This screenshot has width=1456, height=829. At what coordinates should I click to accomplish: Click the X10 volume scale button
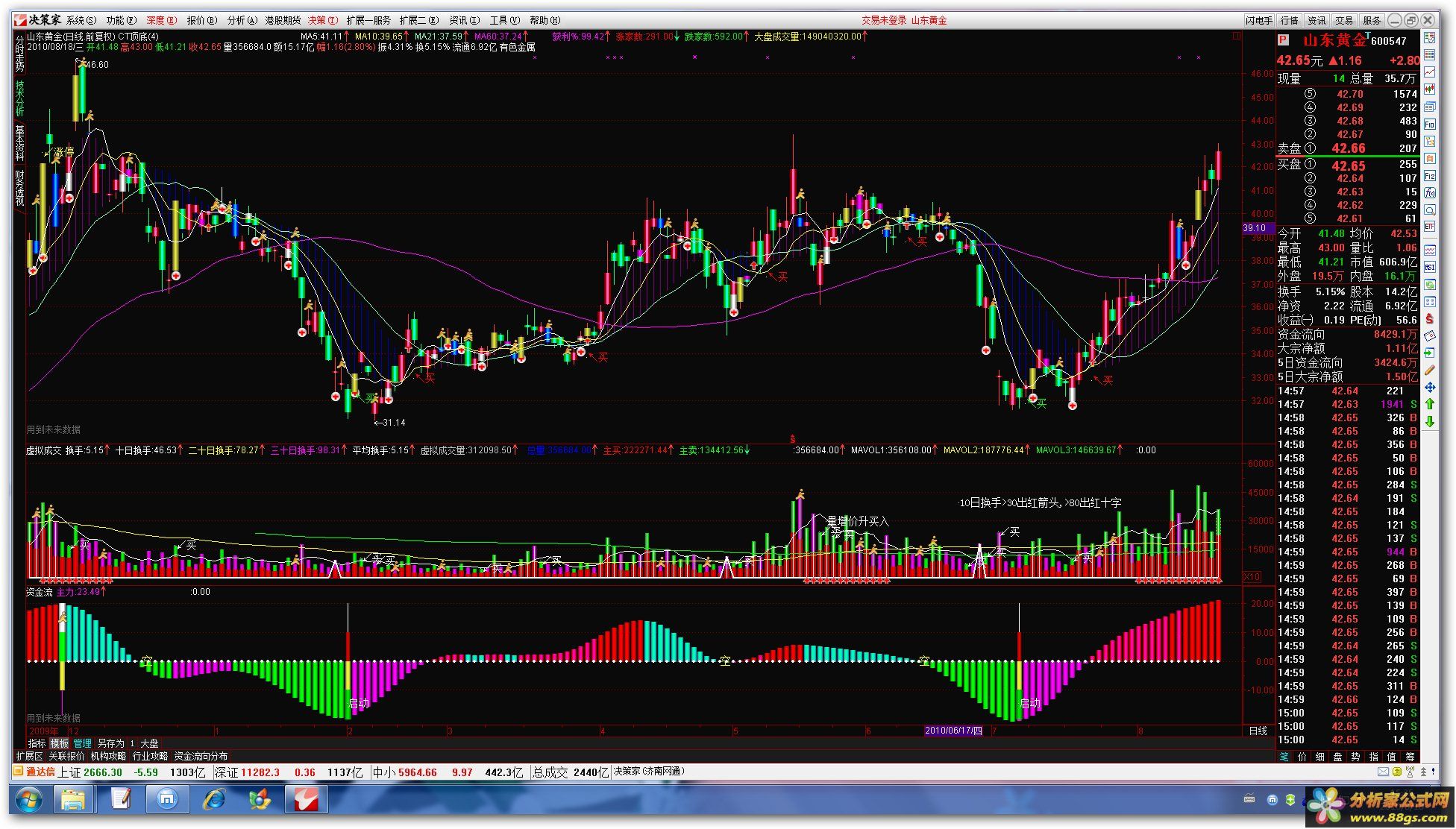point(1252,577)
